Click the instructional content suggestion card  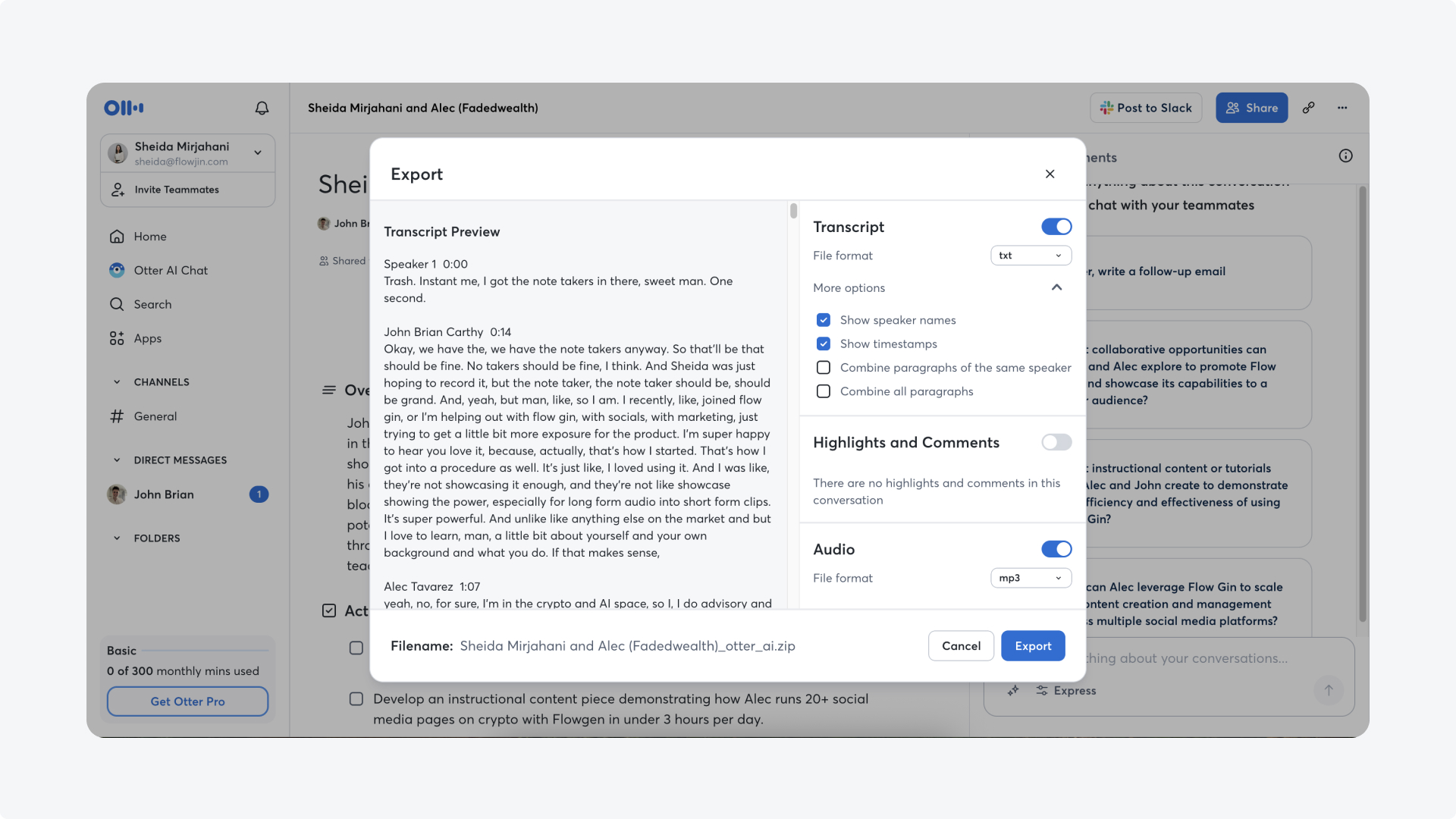pos(1198,494)
